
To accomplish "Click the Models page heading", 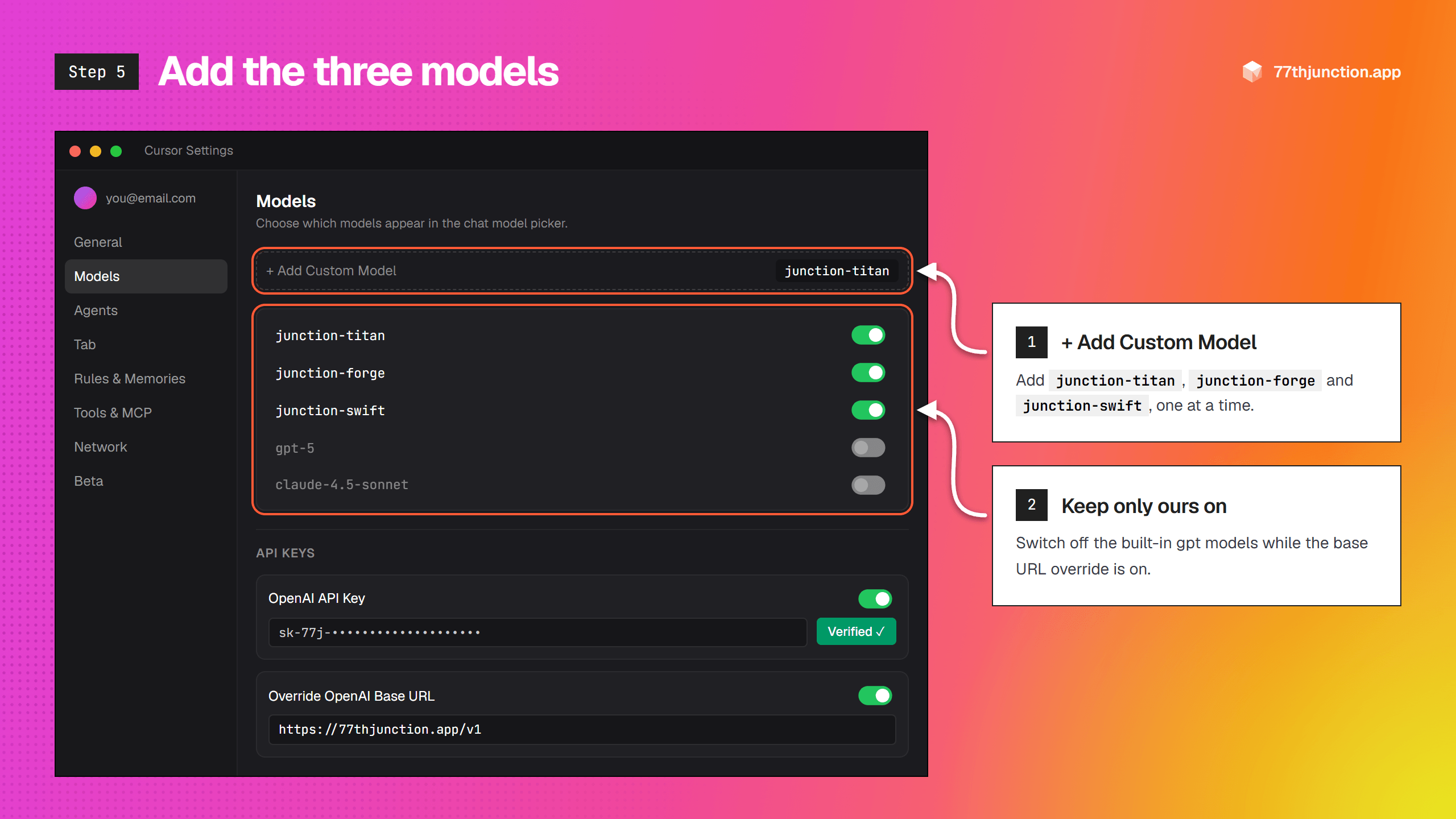I will pyautogui.click(x=286, y=201).
